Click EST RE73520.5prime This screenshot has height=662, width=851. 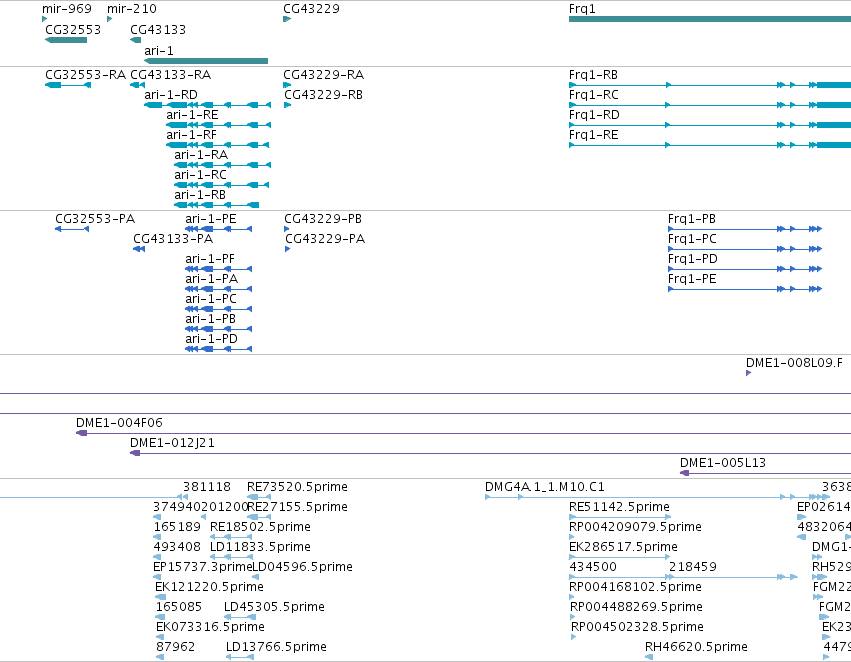click(x=259, y=497)
